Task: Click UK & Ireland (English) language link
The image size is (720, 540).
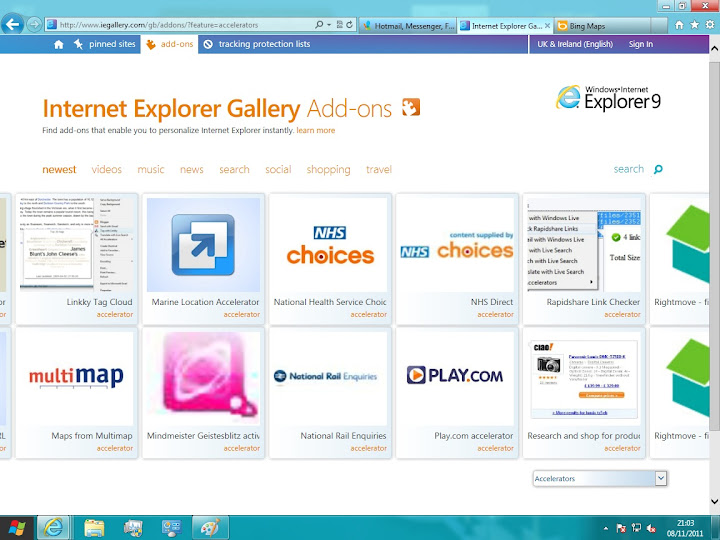Action: point(575,45)
